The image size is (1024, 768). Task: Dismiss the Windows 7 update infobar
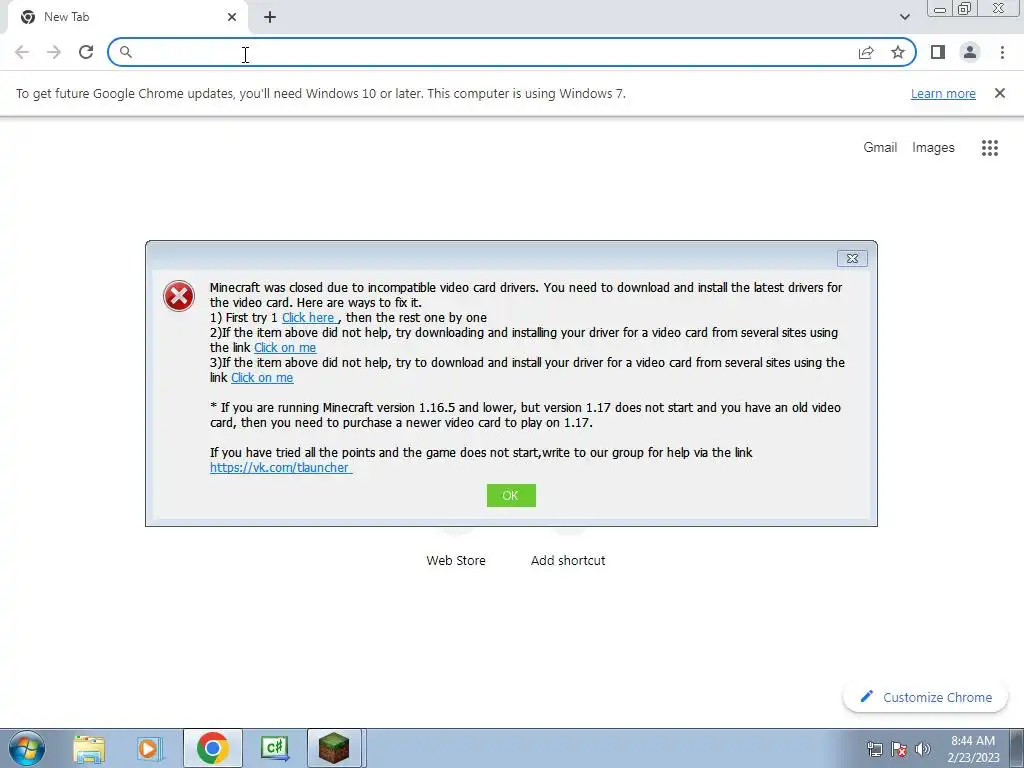point(999,93)
